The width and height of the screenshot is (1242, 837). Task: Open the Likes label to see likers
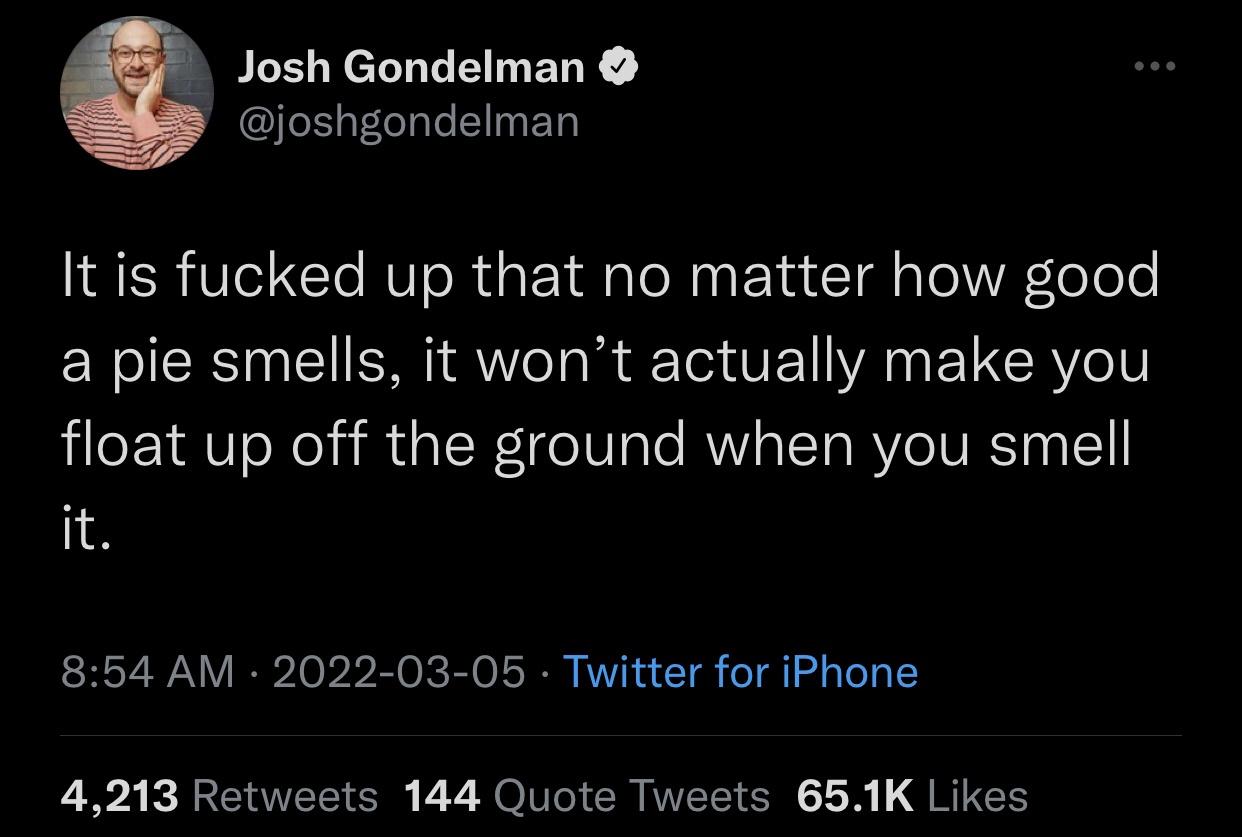point(977,796)
